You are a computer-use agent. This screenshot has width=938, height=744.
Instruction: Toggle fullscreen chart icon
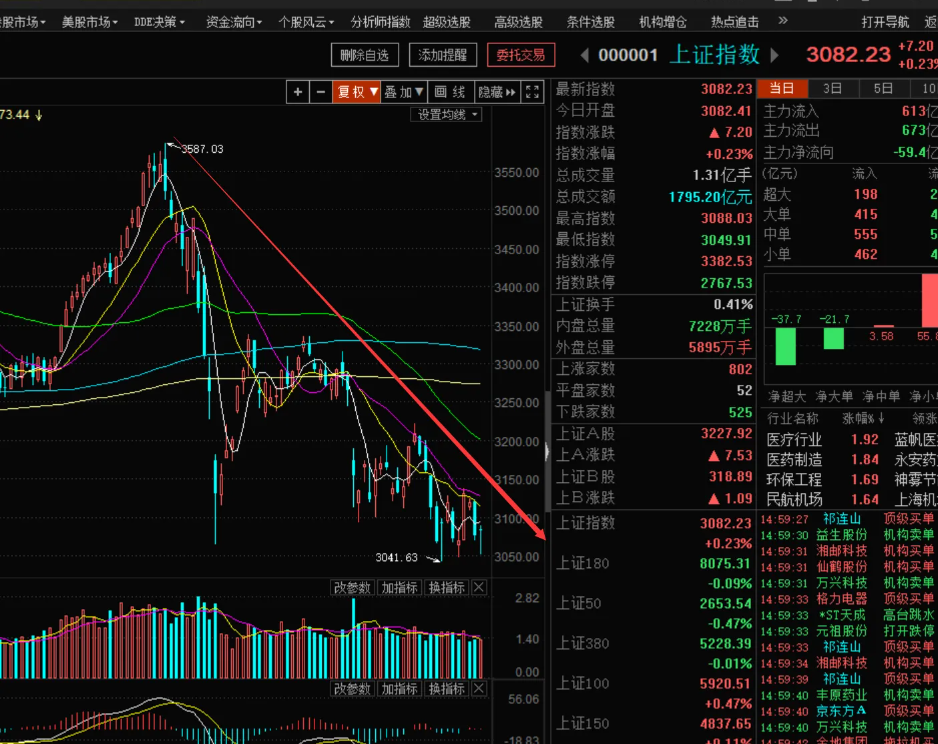(532, 92)
